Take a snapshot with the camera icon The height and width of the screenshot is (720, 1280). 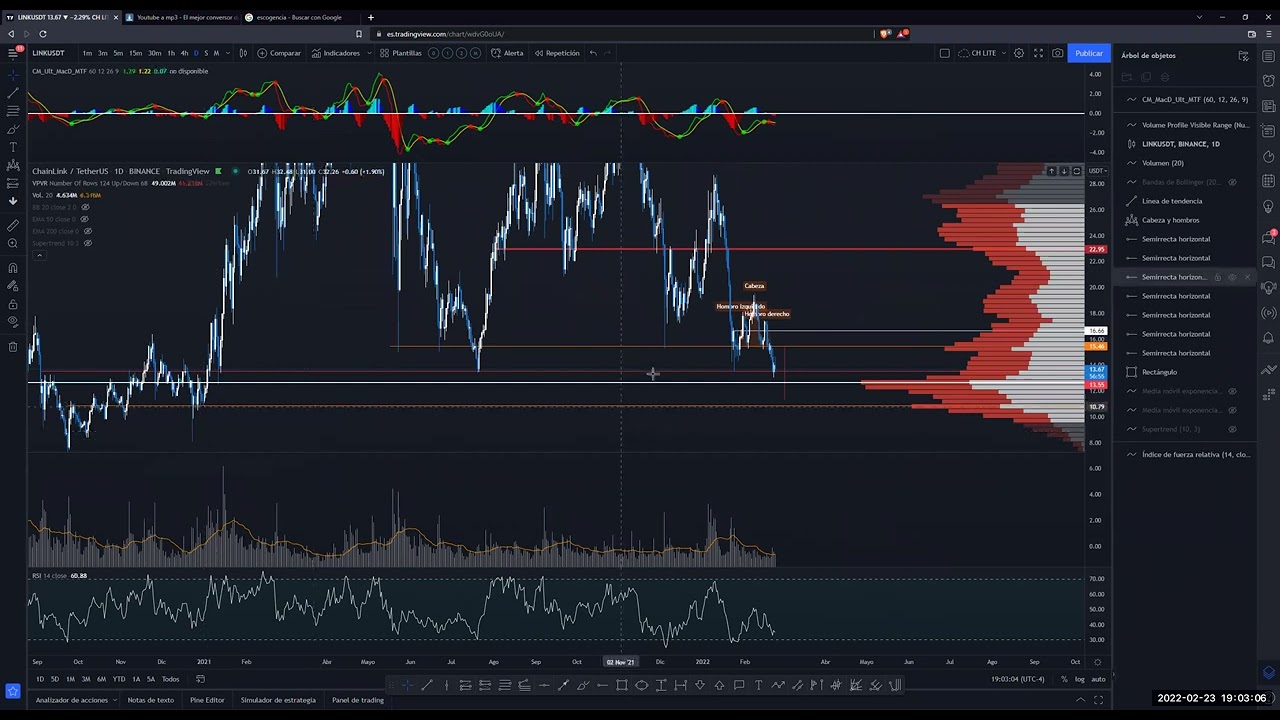coord(1057,53)
